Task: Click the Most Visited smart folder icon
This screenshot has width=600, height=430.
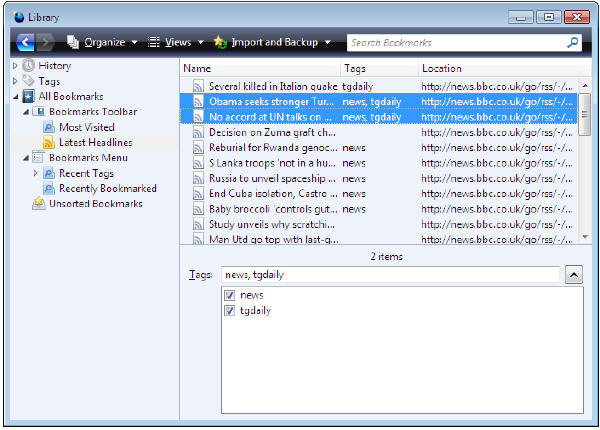Action: [49, 127]
